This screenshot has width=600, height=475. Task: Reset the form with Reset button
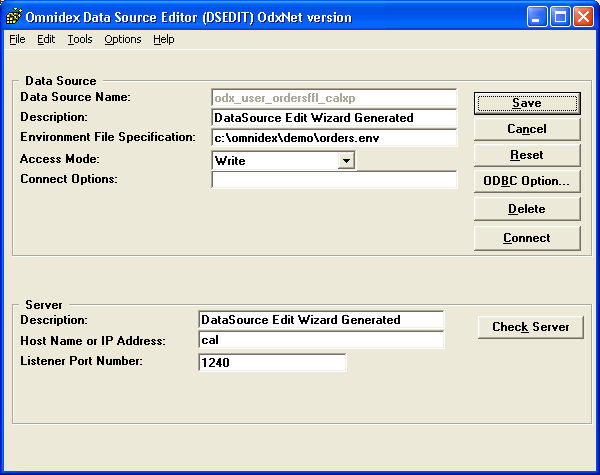click(527, 155)
